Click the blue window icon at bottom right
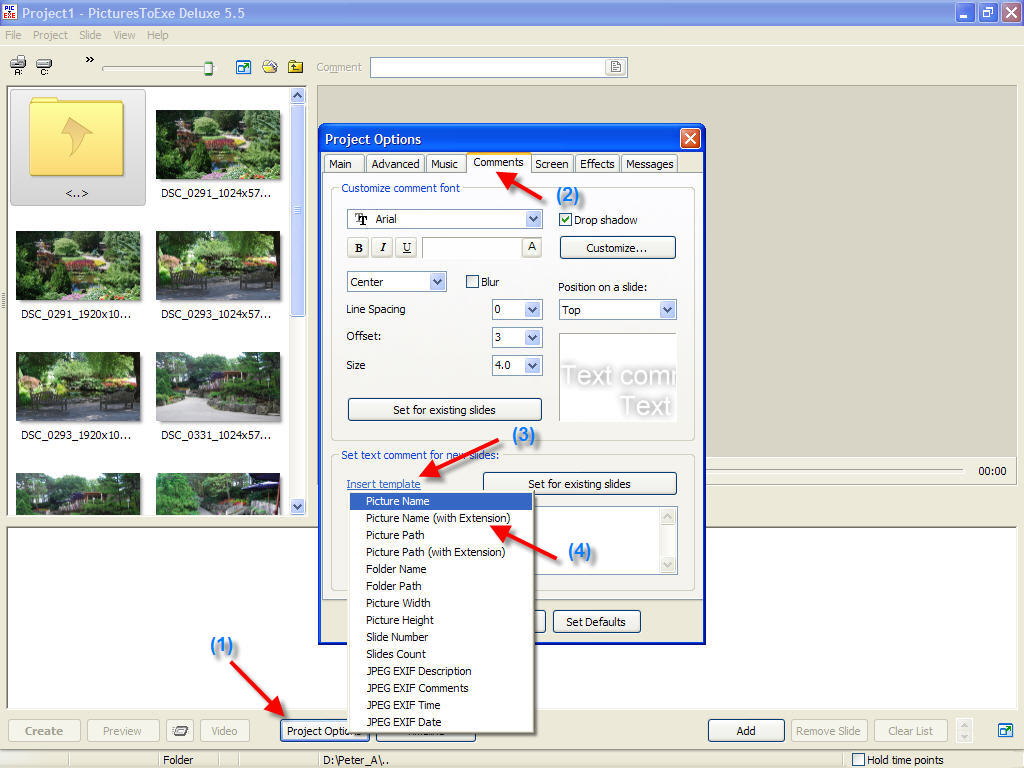 click(x=1006, y=730)
